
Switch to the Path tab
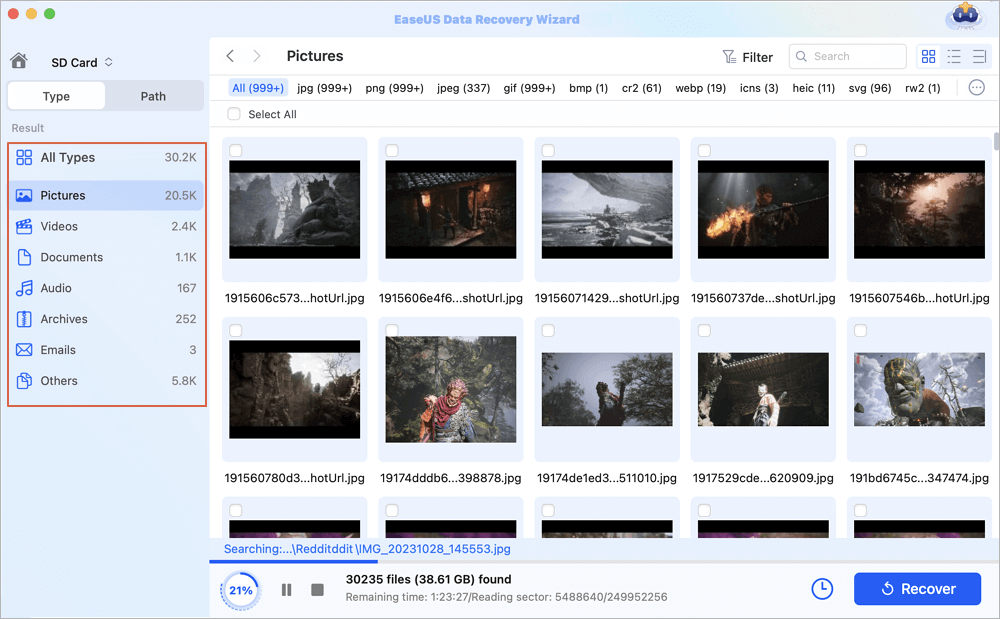point(153,96)
